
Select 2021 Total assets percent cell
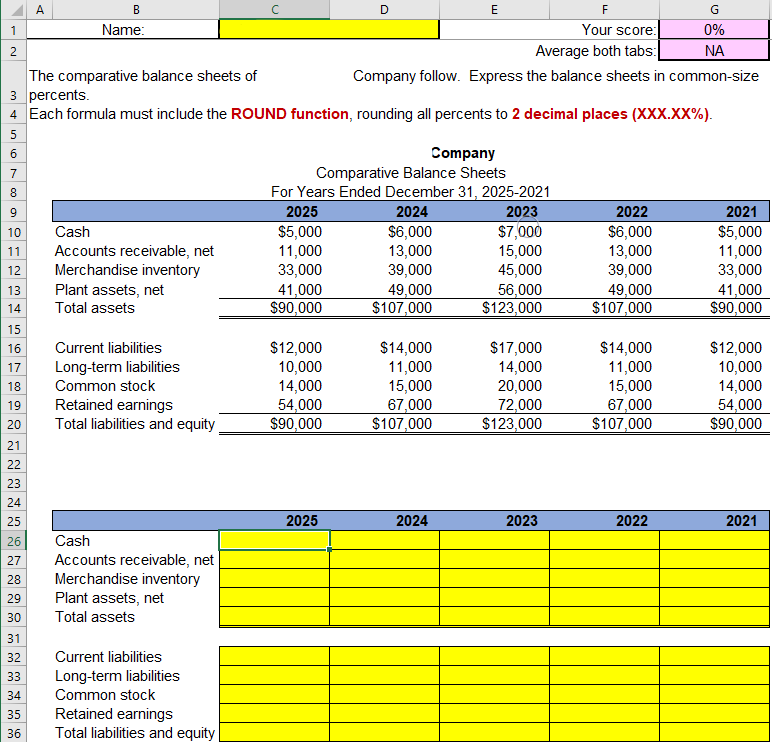[x=714, y=616]
